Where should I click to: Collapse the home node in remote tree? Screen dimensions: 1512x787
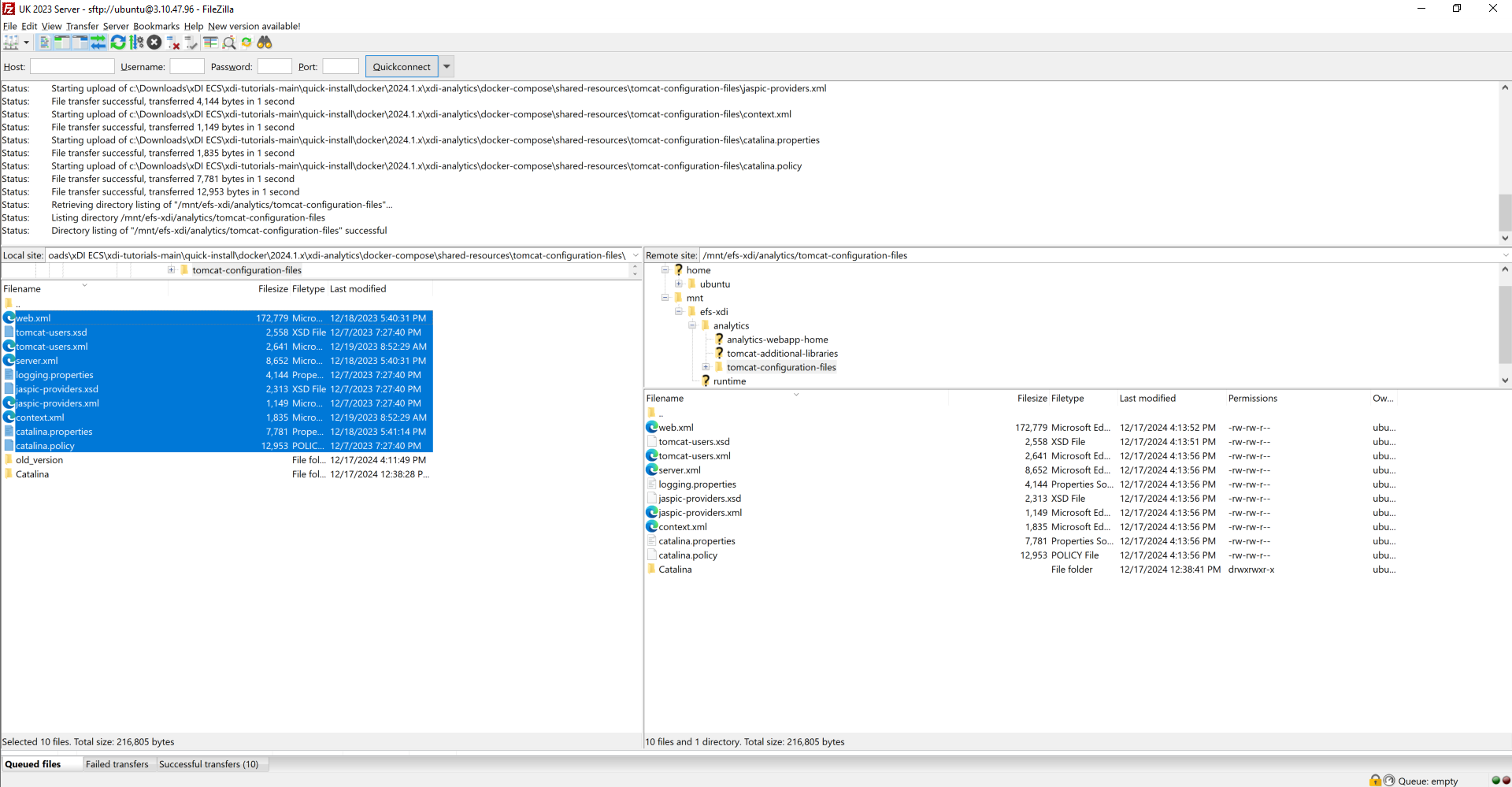pos(665,270)
